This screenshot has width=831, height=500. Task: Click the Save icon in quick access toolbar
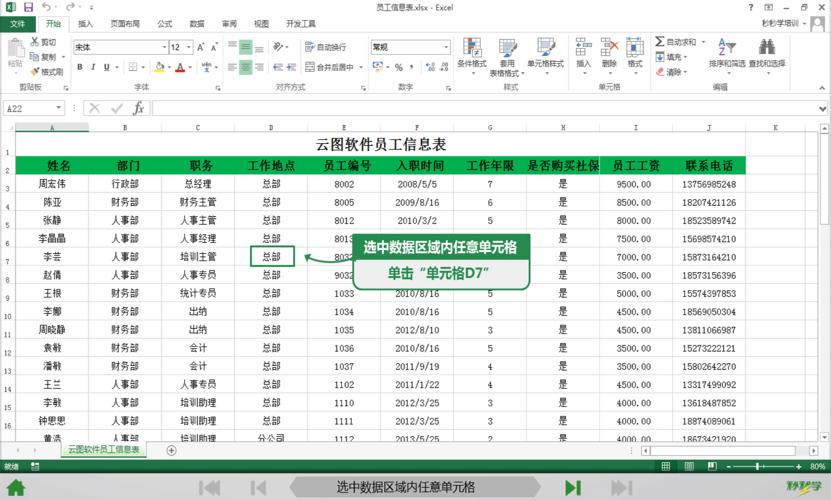point(28,7)
